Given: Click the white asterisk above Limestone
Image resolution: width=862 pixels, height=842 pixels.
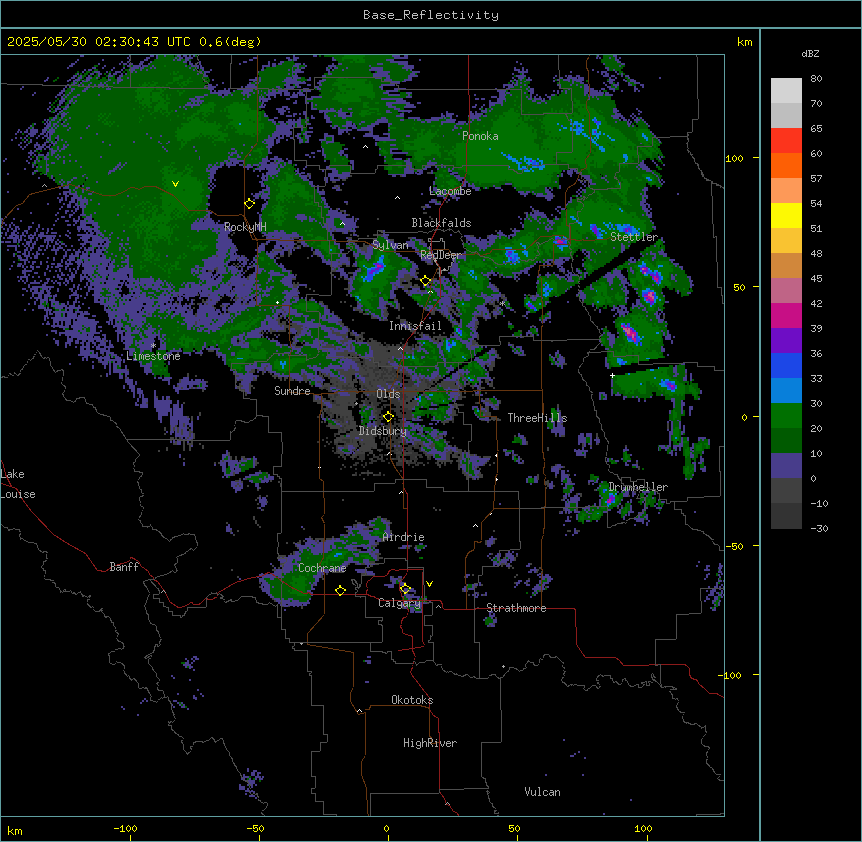Looking at the screenshot, I should [153, 345].
